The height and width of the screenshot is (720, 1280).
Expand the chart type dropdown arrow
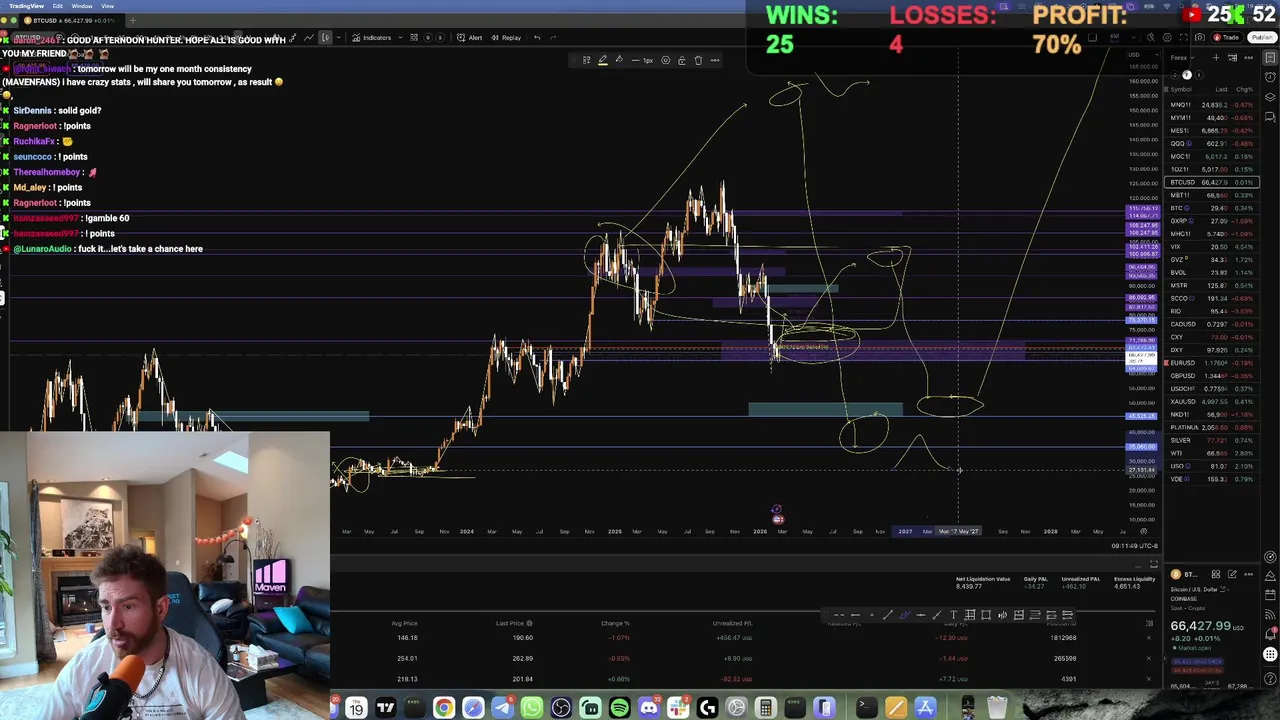click(338, 37)
